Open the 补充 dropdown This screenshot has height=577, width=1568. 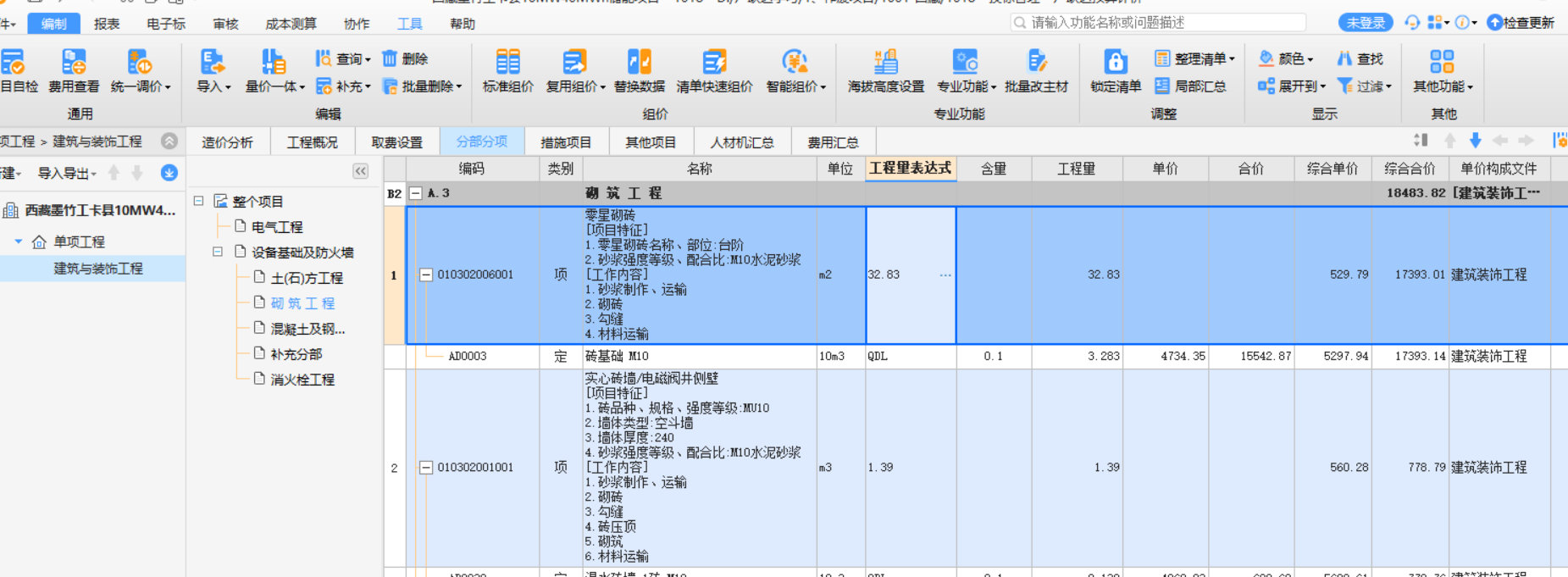pyautogui.click(x=343, y=86)
